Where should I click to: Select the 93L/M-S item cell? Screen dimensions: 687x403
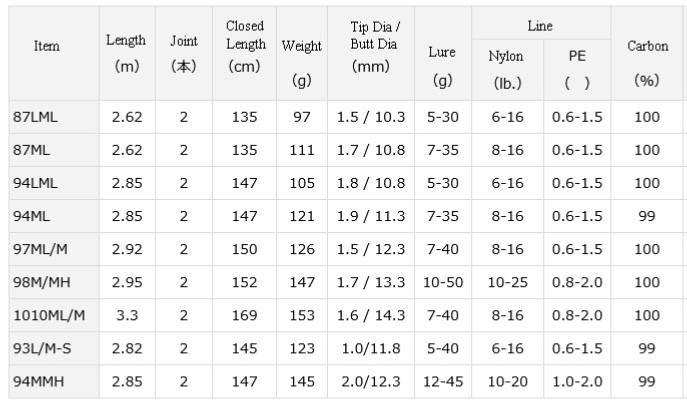point(54,349)
